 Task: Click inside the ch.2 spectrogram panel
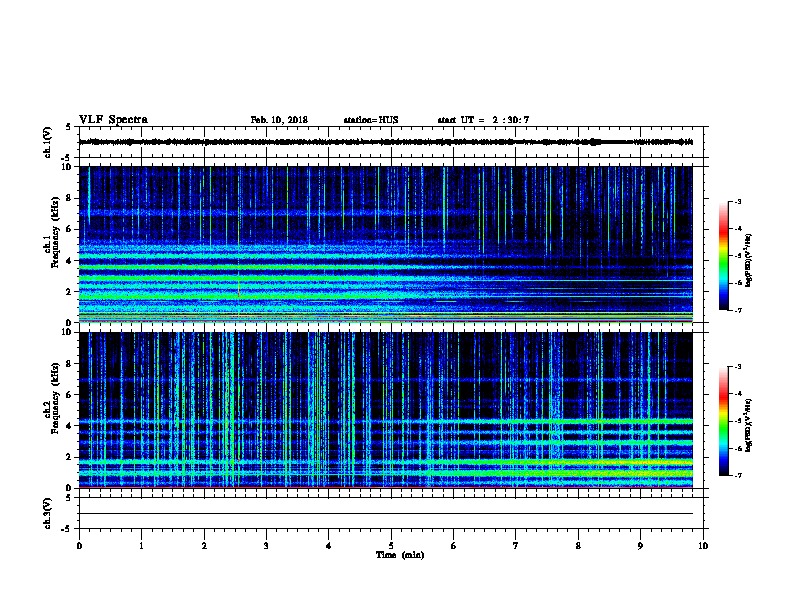click(385, 410)
